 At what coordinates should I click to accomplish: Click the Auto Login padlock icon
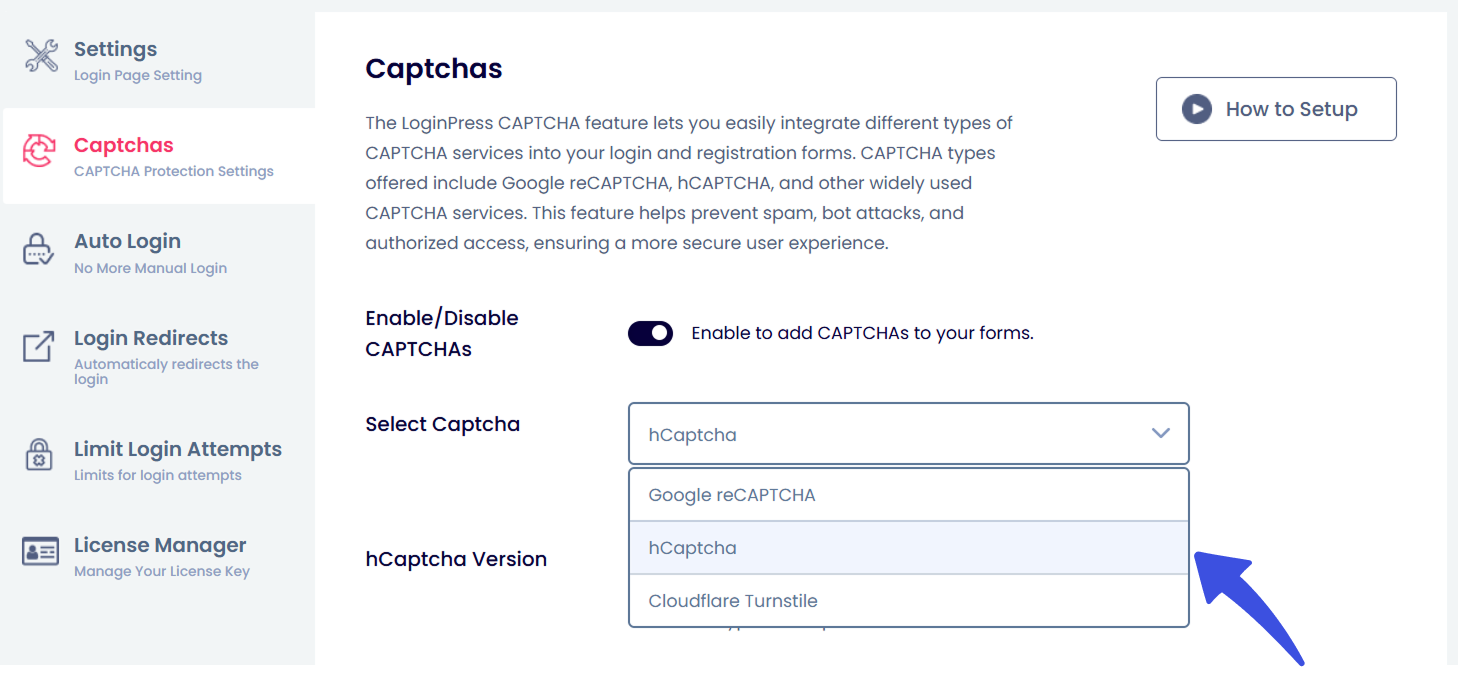pos(38,249)
